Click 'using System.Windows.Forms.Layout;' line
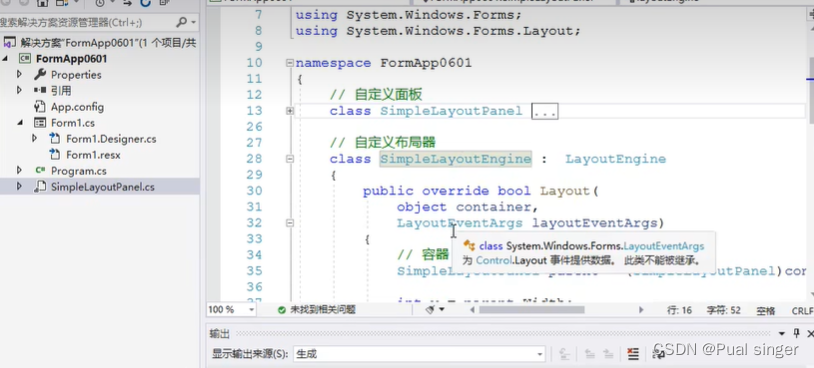 [x=438, y=31]
